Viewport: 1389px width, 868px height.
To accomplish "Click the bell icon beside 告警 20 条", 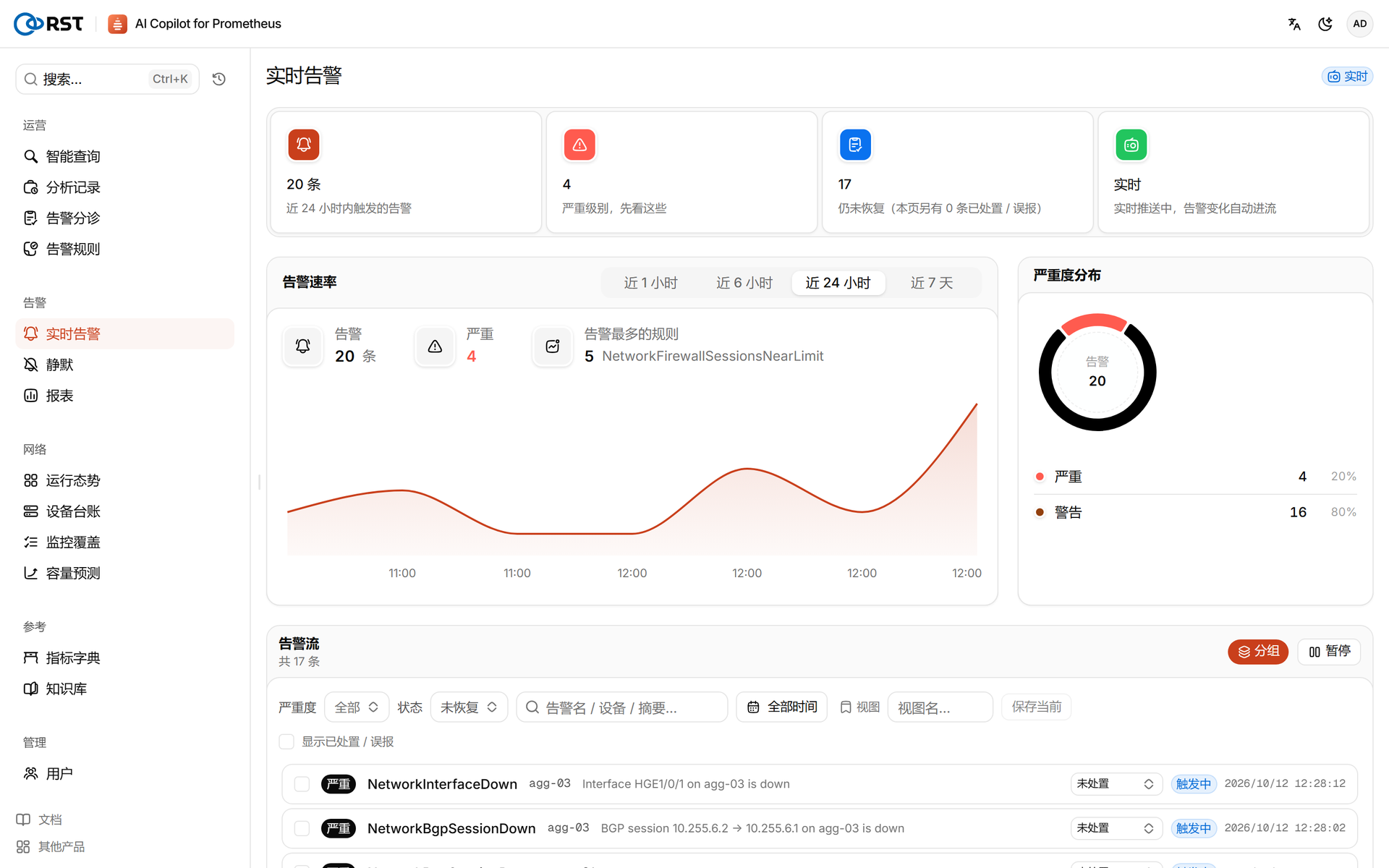I will (302, 346).
